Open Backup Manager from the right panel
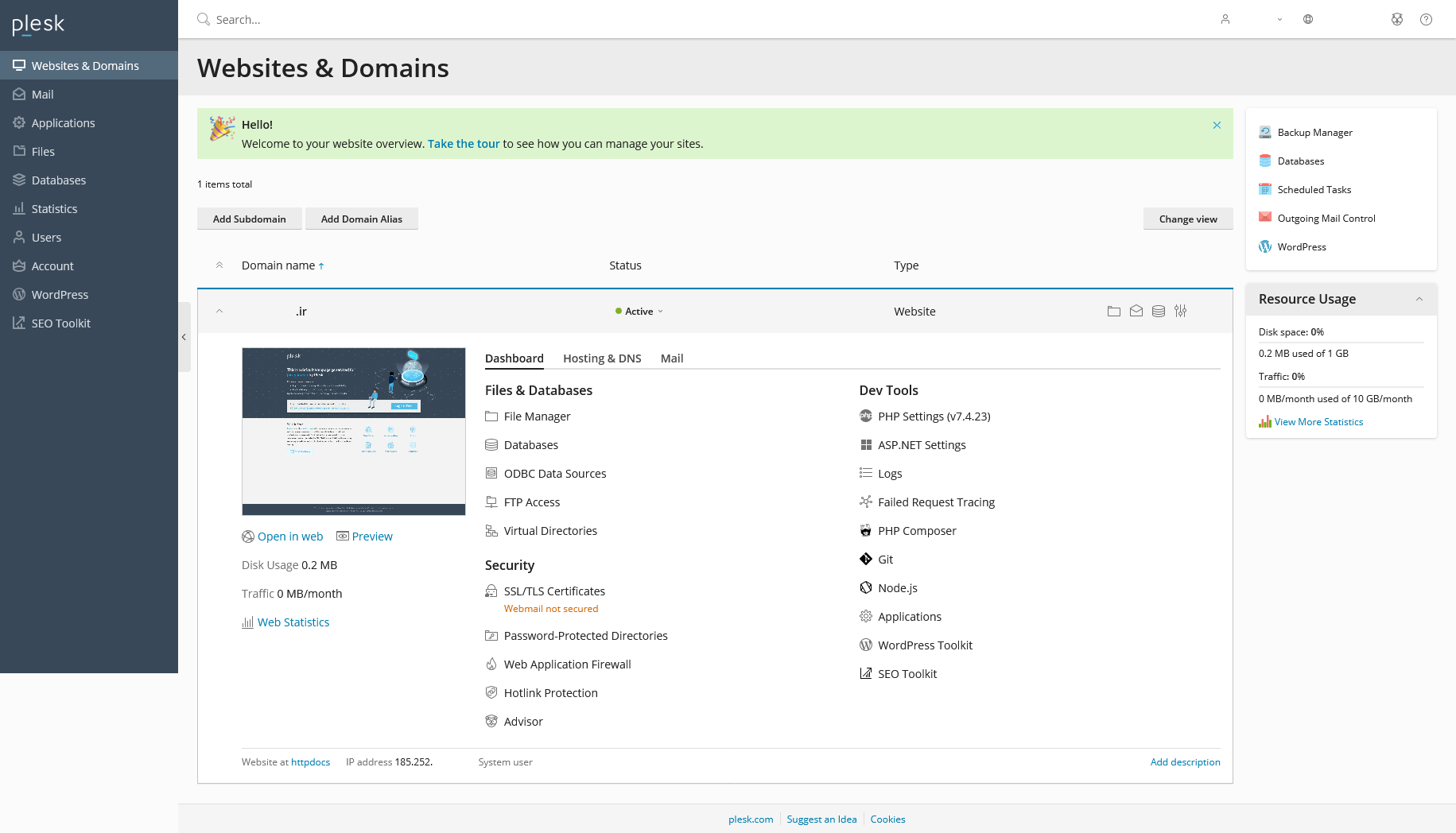The height and width of the screenshot is (833, 1456). click(x=1314, y=133)
